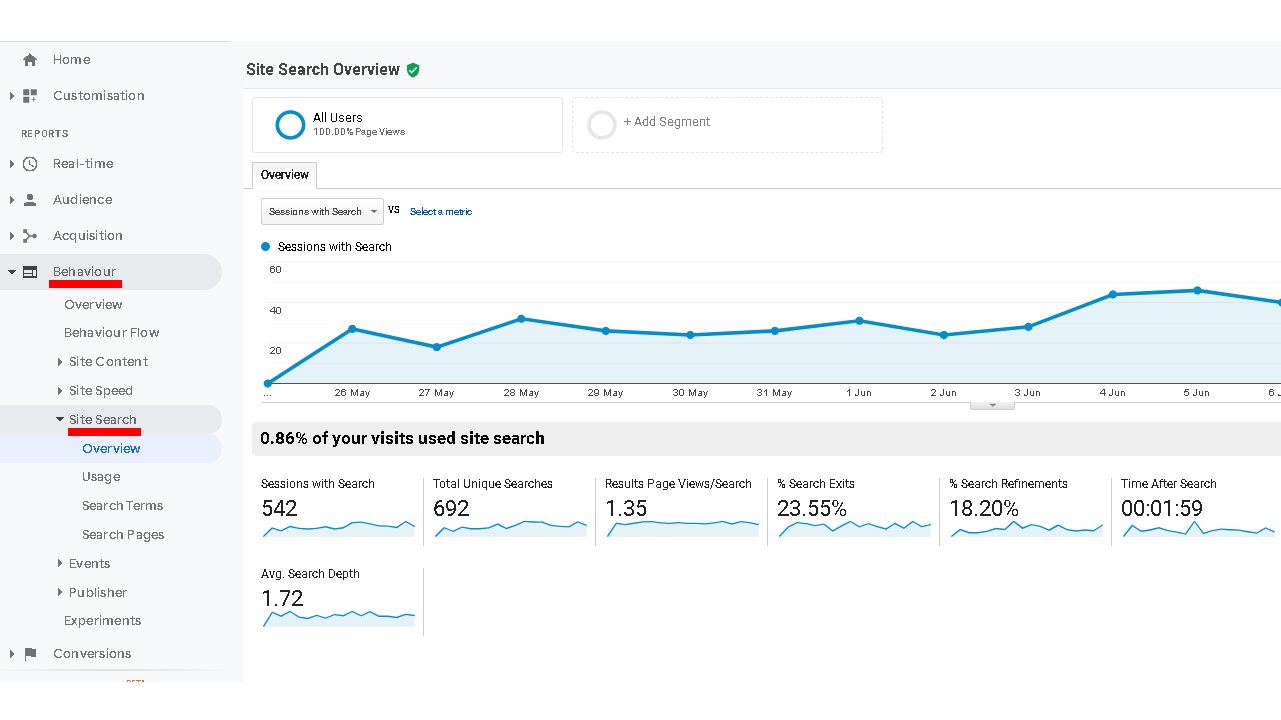Switch to the Overview tab

pos(285,175)
